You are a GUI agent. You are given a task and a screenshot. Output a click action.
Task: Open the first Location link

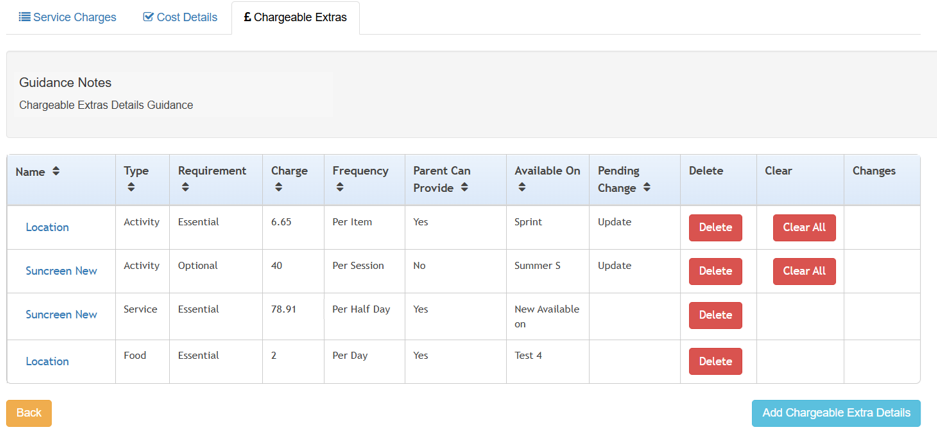click(47, 227)
